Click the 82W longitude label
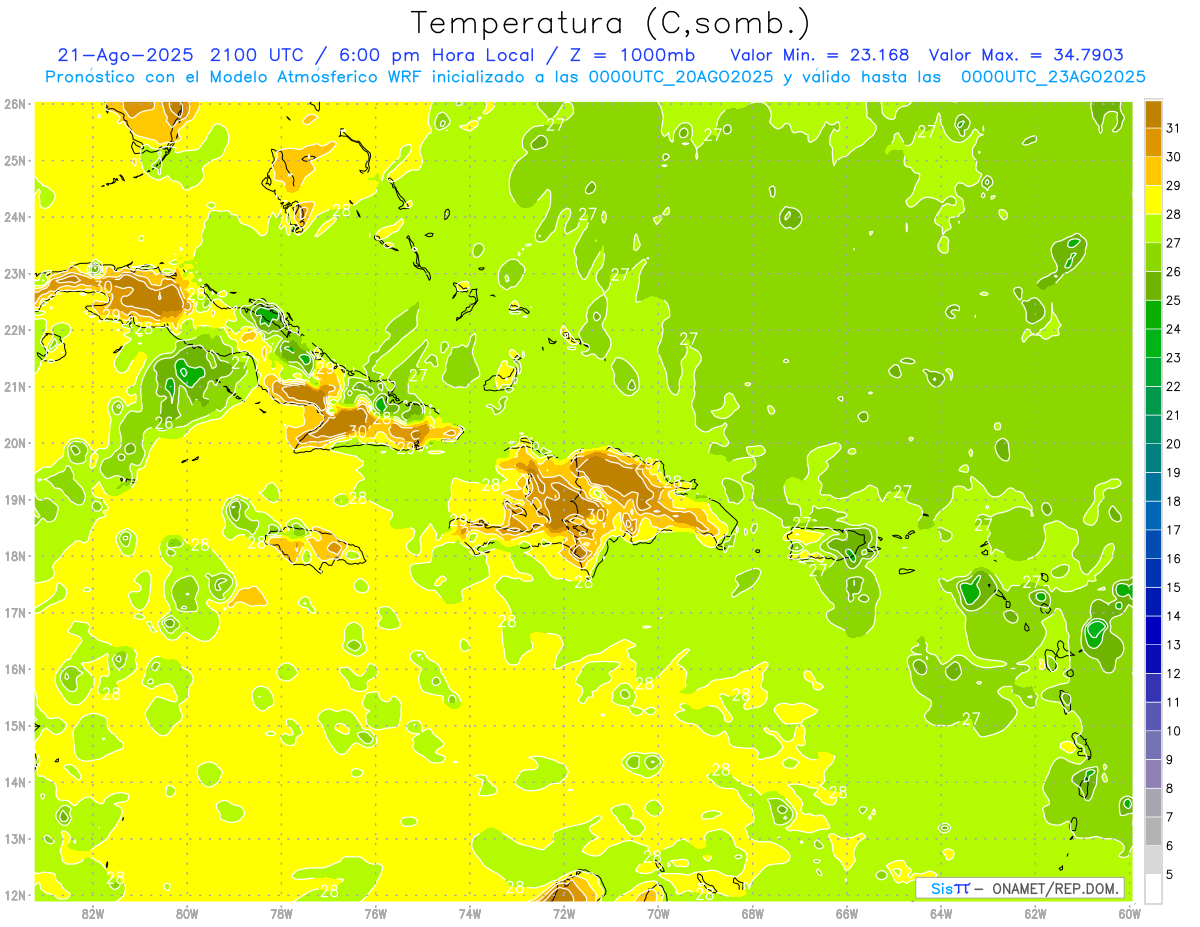 pyautogui.click(x=93, y=913)
